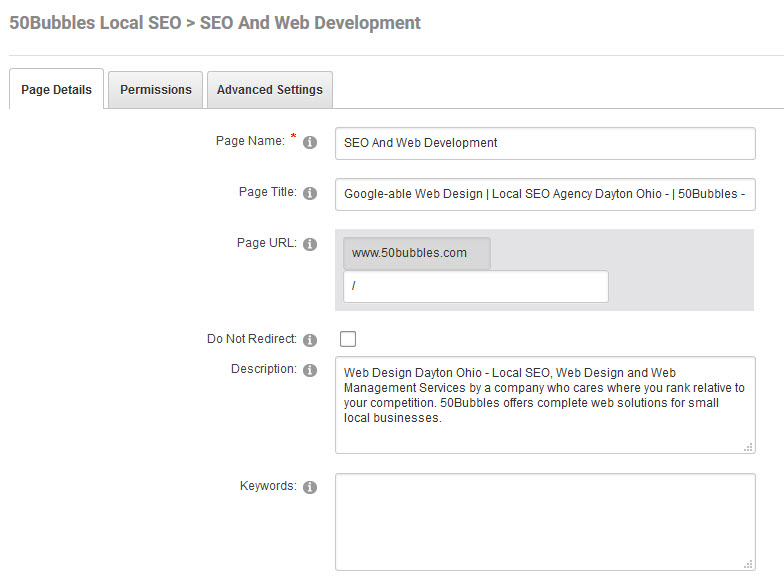The image size is (784, 581).
Task: Click the URL path field containing a slash
Action: [475, 286]
